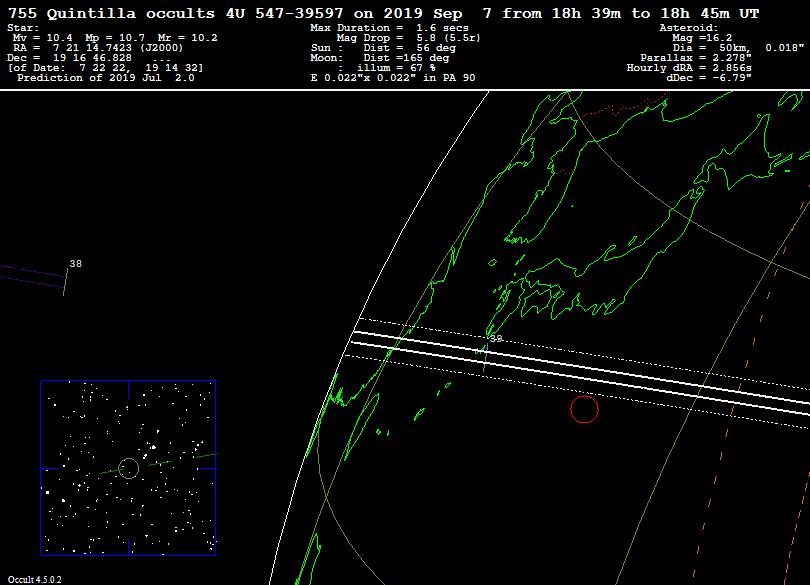Screen dimensions: 810x585
Task: Click the 'Parallax = 2.278"' line
Action: point(696,58)
